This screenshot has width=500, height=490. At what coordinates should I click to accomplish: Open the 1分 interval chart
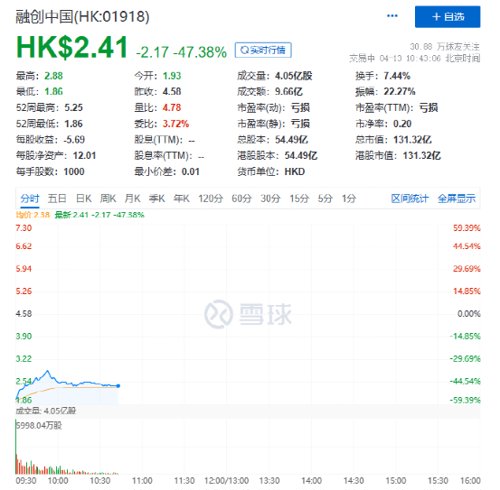point(349,199)
